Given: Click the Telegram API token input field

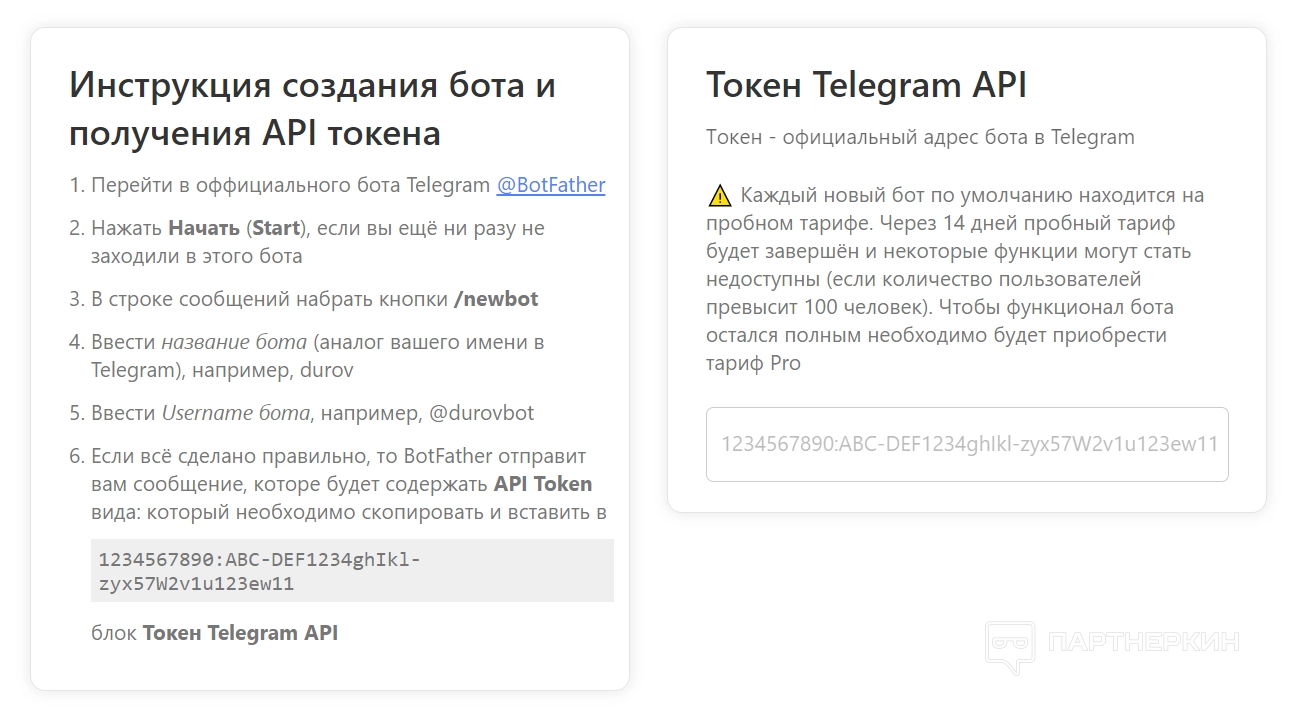Looking at the screenshot, I should [966, 444].
